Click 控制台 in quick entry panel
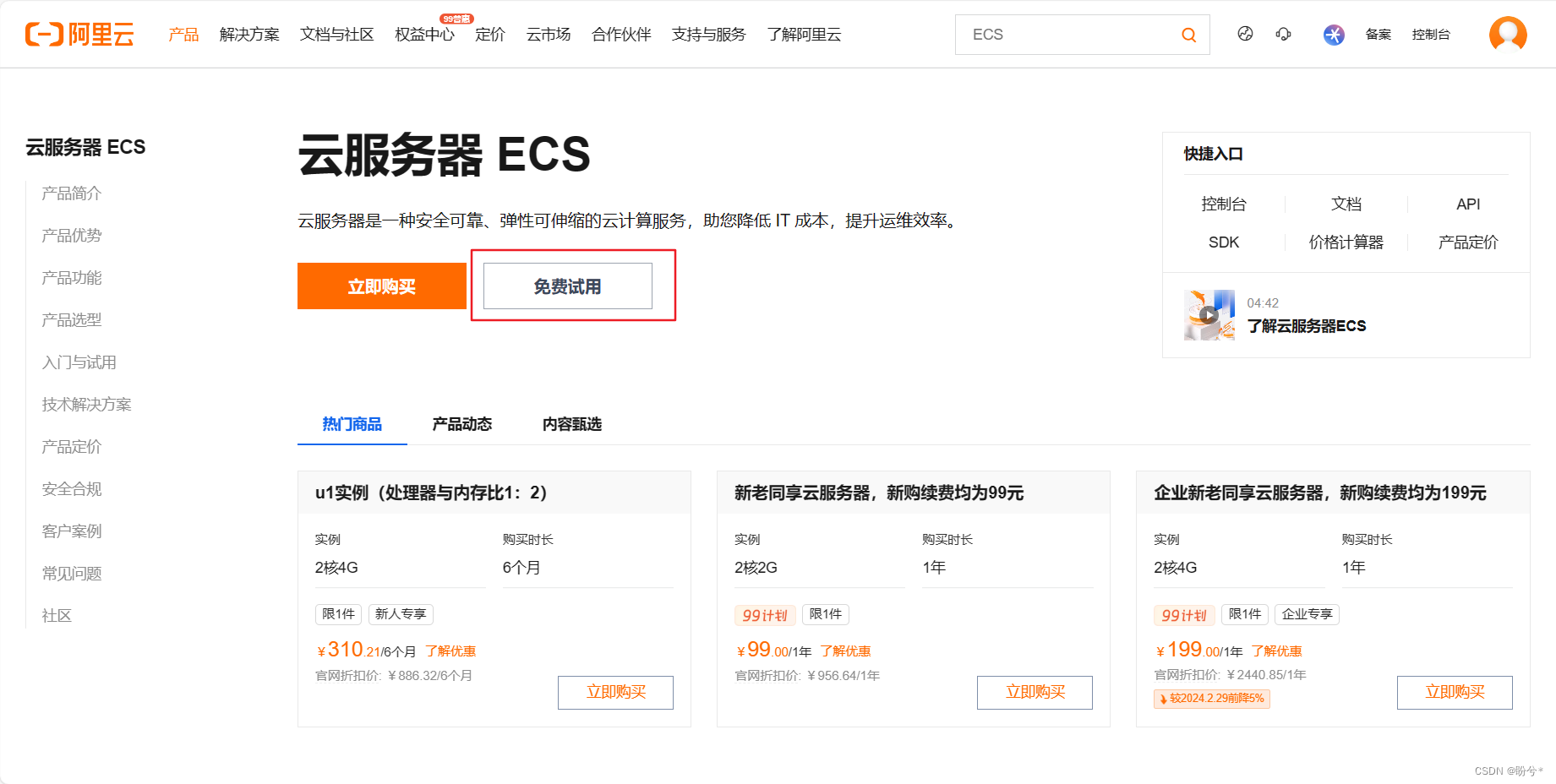The image size is (1556, 784). click(x=1224, y=204)
